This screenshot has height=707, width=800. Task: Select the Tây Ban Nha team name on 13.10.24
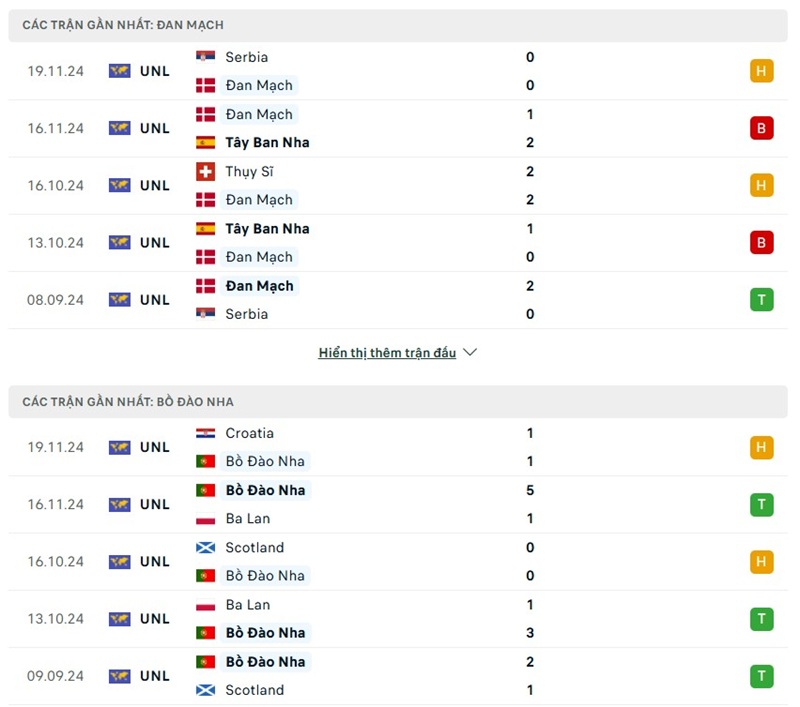click(267, 228)
